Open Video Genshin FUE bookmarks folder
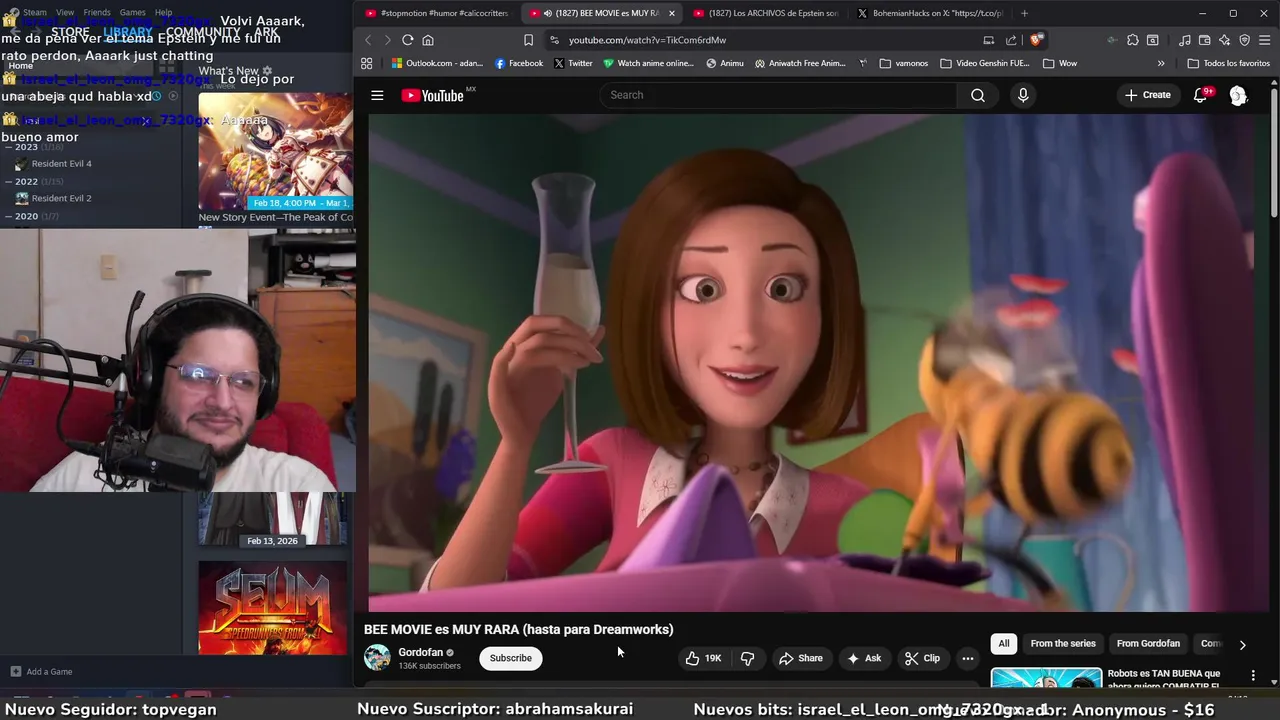The height and width of the screenshot is (720, 1280). coord(985,63)
